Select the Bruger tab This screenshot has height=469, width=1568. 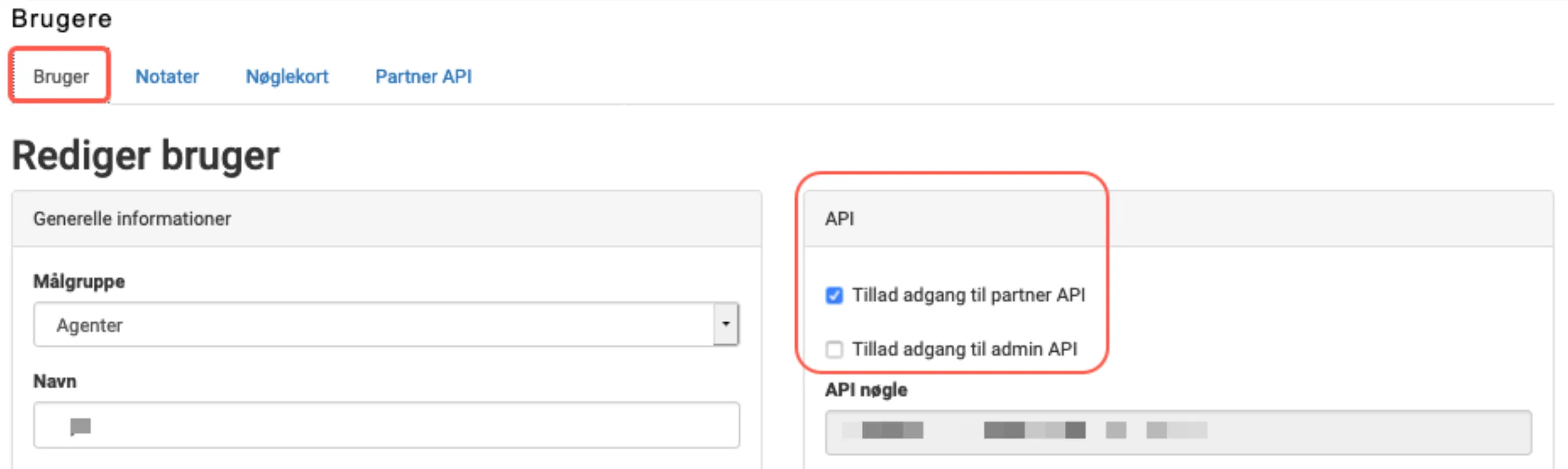tap(61, 77)
